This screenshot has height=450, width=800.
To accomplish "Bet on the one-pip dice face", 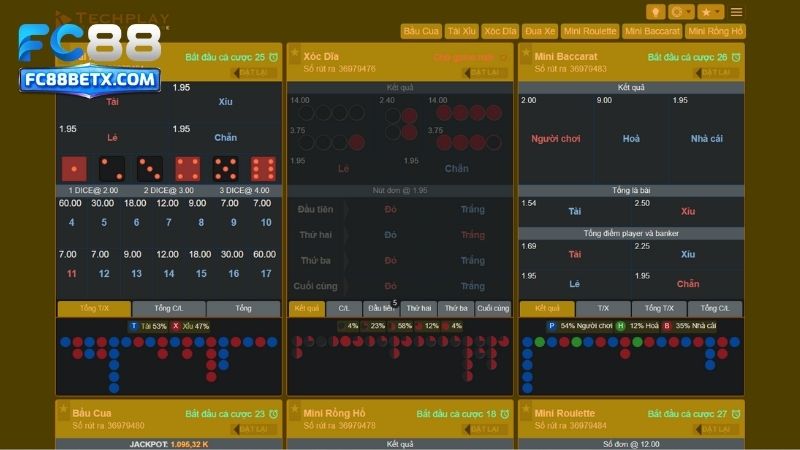I will [74, 169].
